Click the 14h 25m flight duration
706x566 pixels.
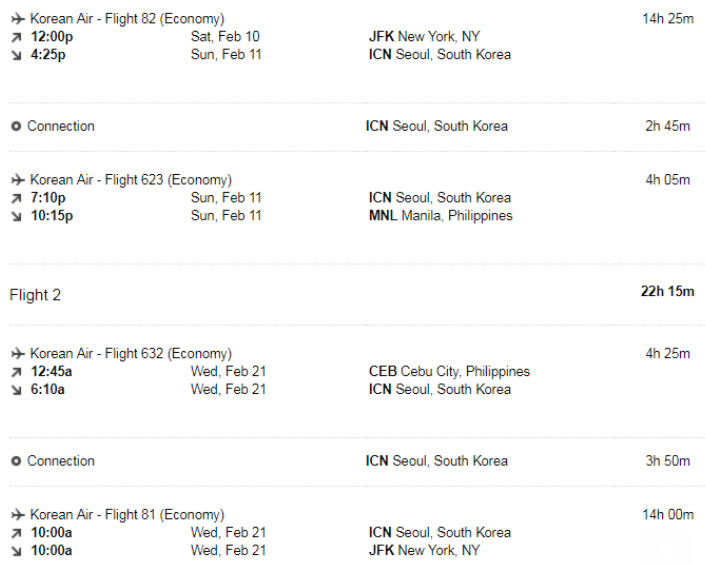pyautogui.click(x=668, y=19)
